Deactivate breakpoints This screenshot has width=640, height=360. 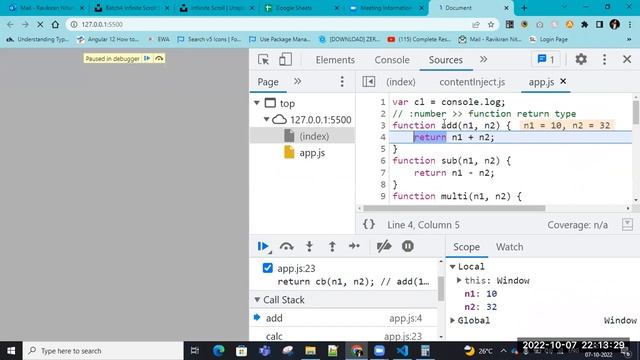pos(384,246)
